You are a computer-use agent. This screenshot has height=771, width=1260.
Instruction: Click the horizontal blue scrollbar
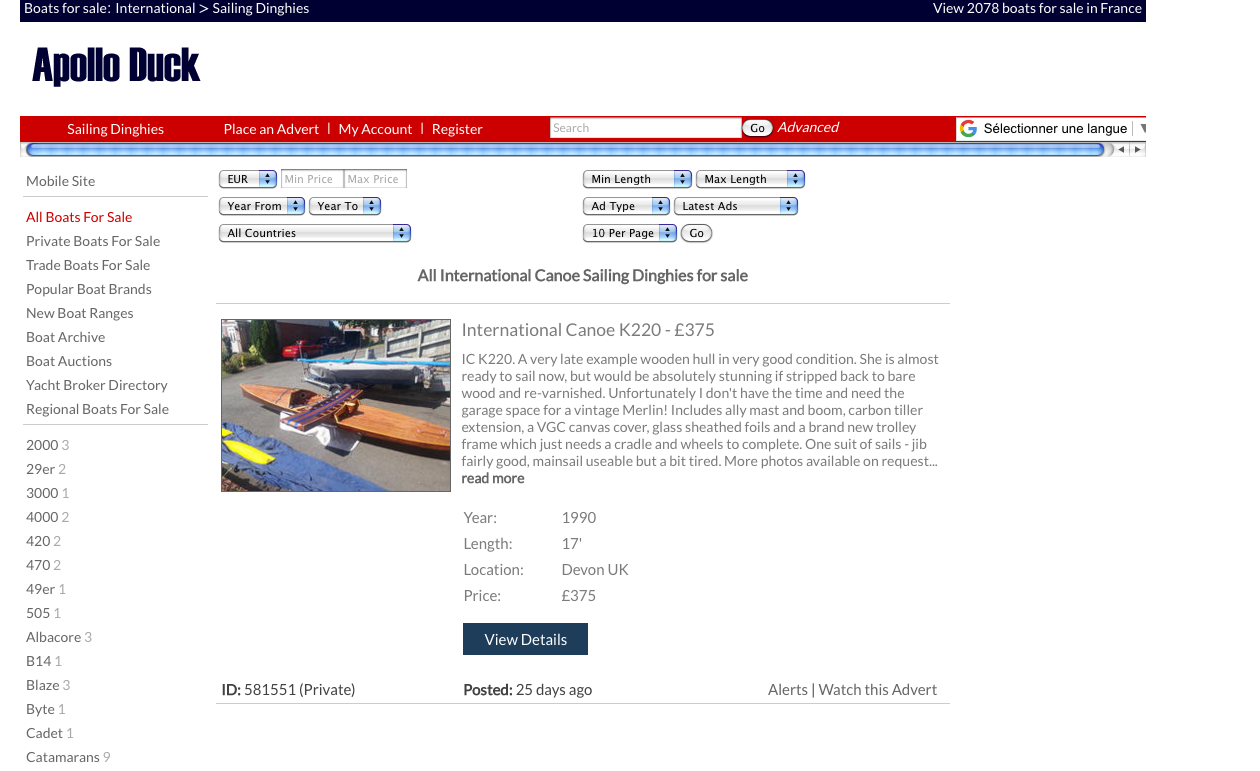pyautogui.click(x=565, y=150)
